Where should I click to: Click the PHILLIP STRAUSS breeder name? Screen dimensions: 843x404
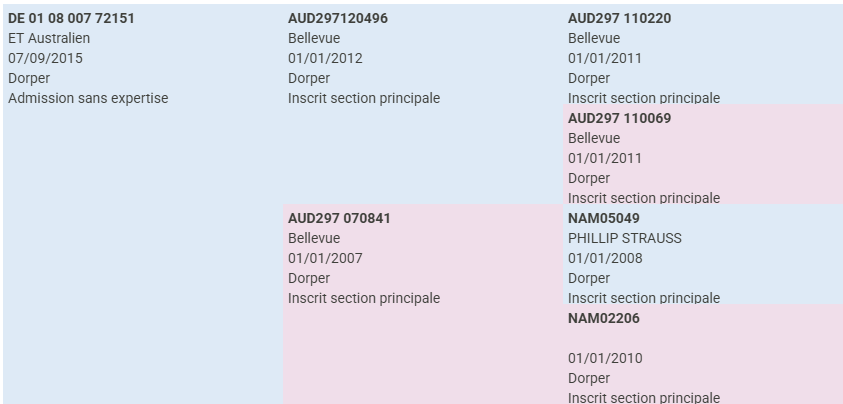coord(625,238)
